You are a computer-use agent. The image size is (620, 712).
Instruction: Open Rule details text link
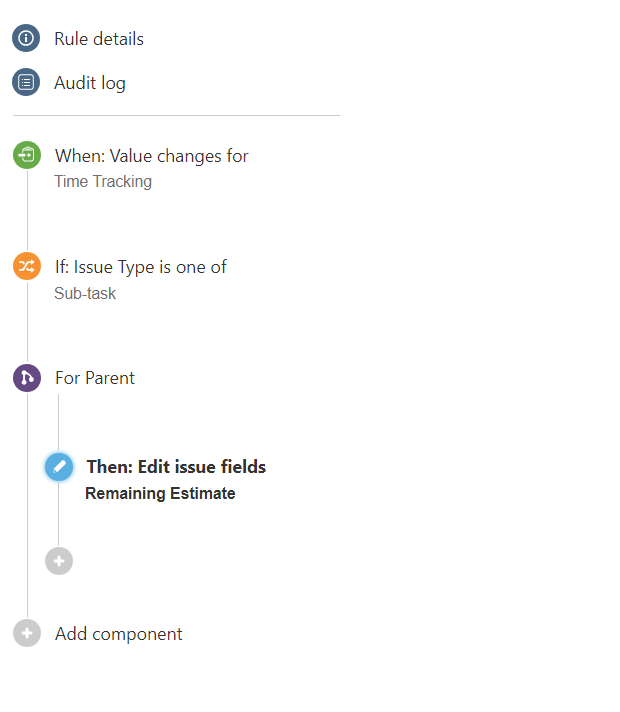[x=99, y=39]
